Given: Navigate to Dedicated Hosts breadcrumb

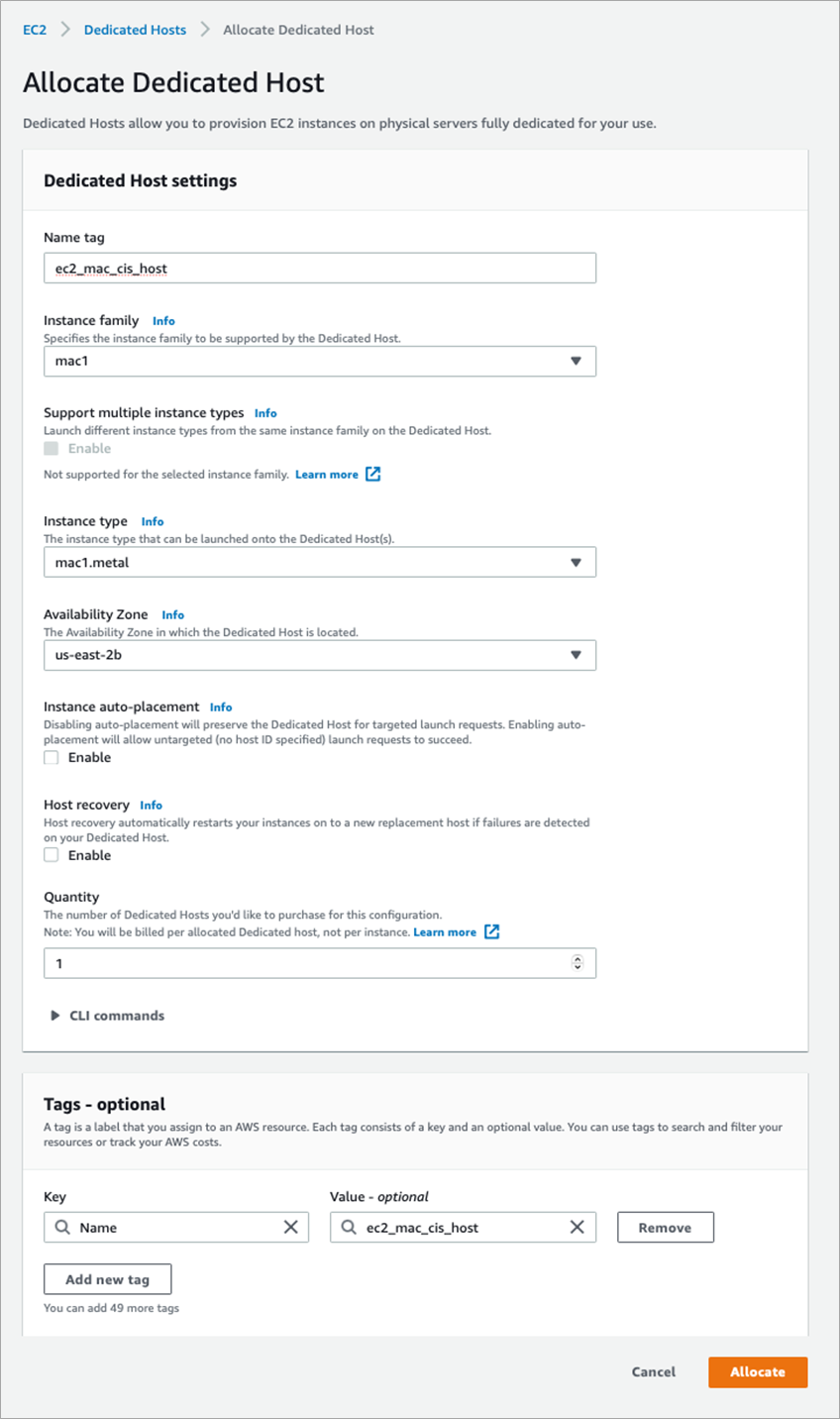Looking at the screenshot, I should (135, 30).
